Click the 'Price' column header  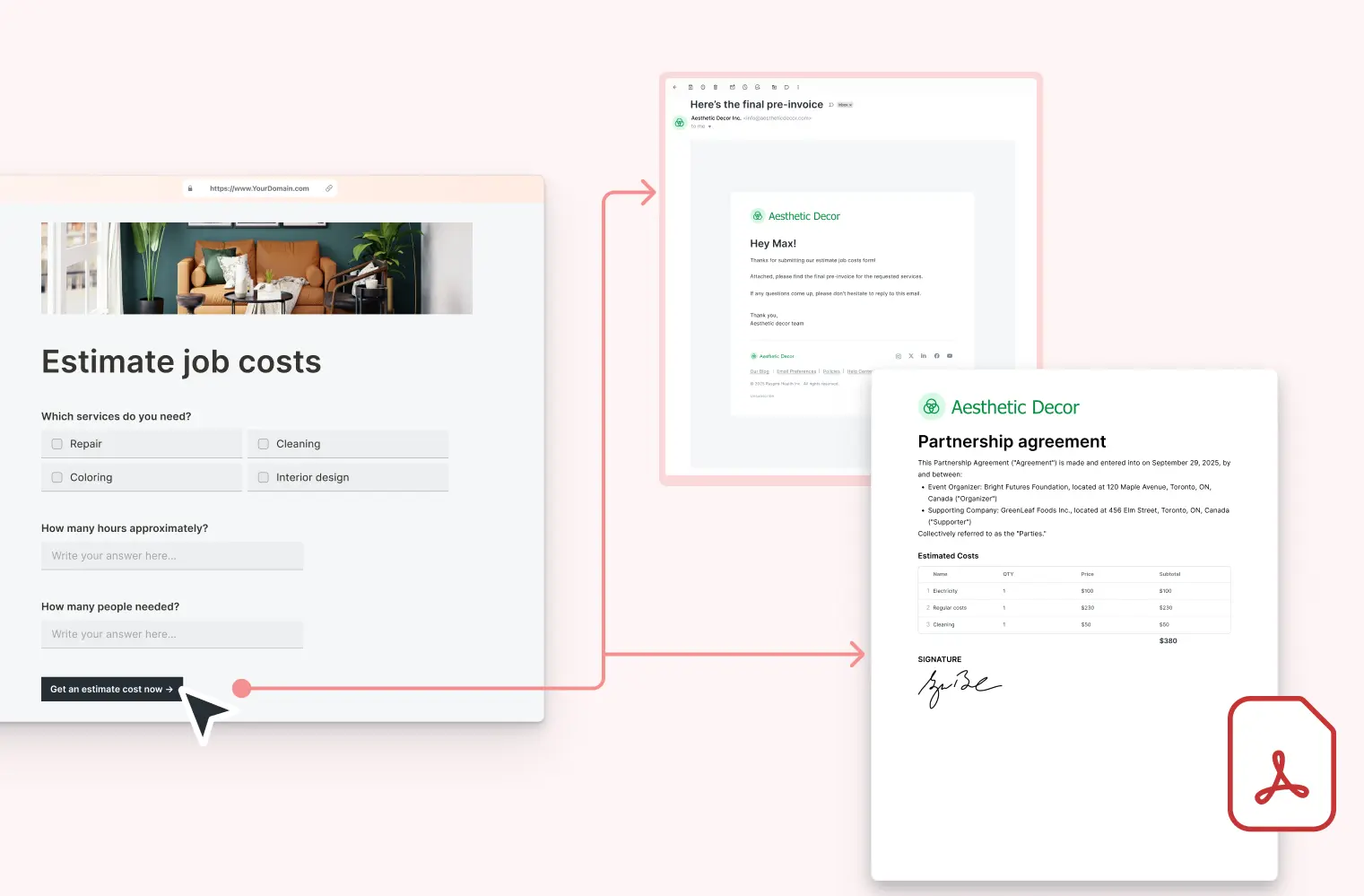pos(1087,574)
